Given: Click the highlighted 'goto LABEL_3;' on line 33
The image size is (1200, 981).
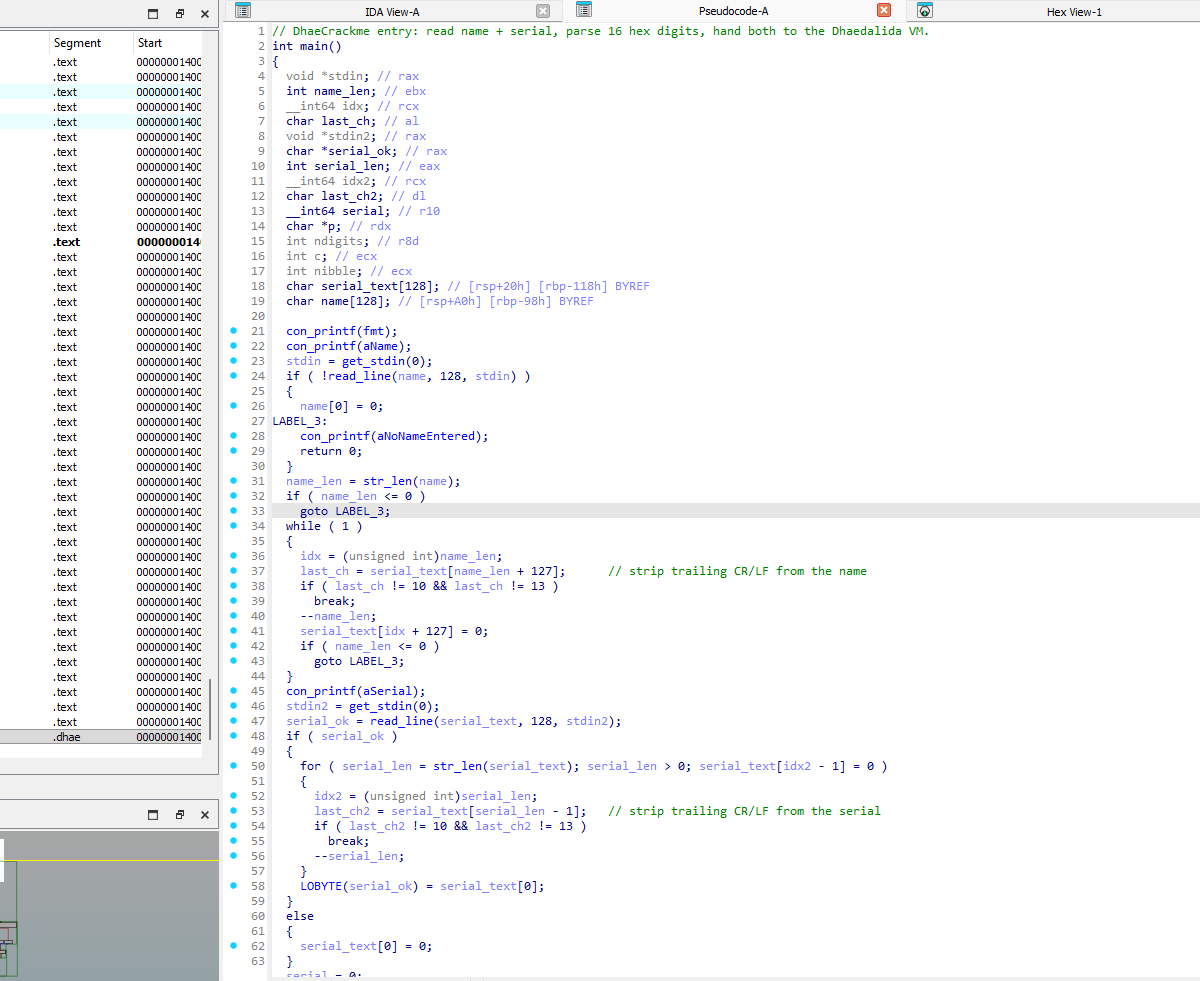Looking at the screenshot, I should [x=345, y=511].
